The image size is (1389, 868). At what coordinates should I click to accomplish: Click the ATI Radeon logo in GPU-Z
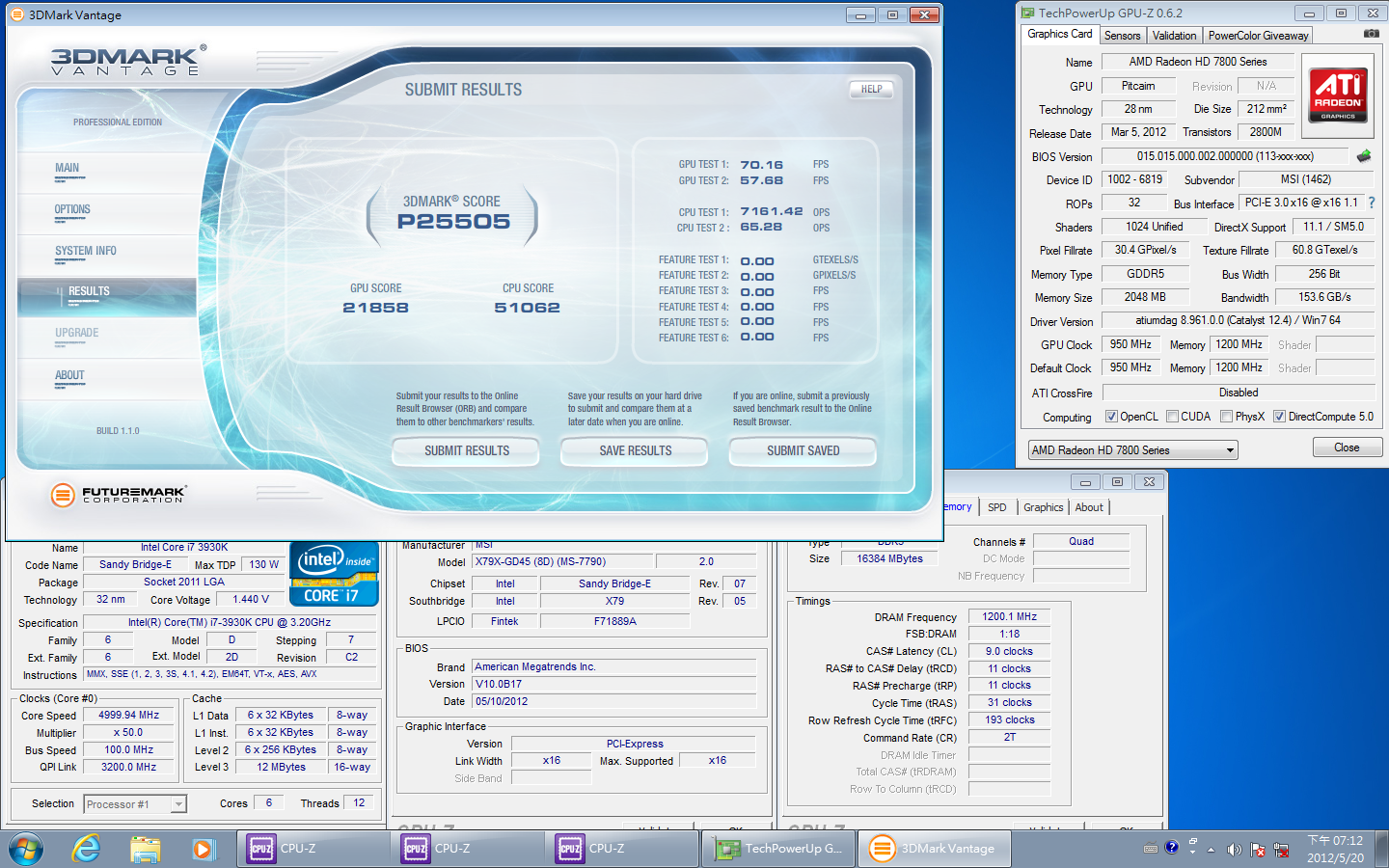(1338, 95)
